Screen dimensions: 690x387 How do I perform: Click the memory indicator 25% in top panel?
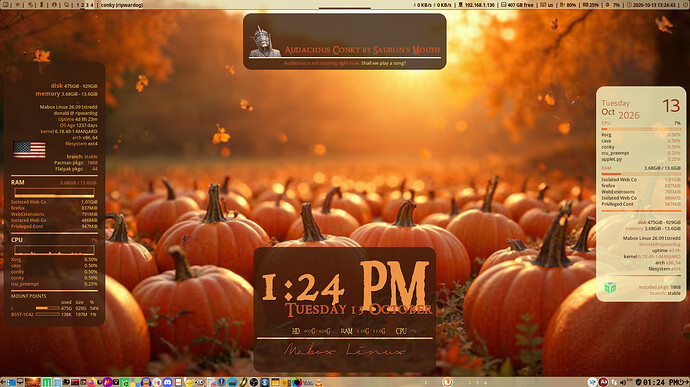coord(591,5)
